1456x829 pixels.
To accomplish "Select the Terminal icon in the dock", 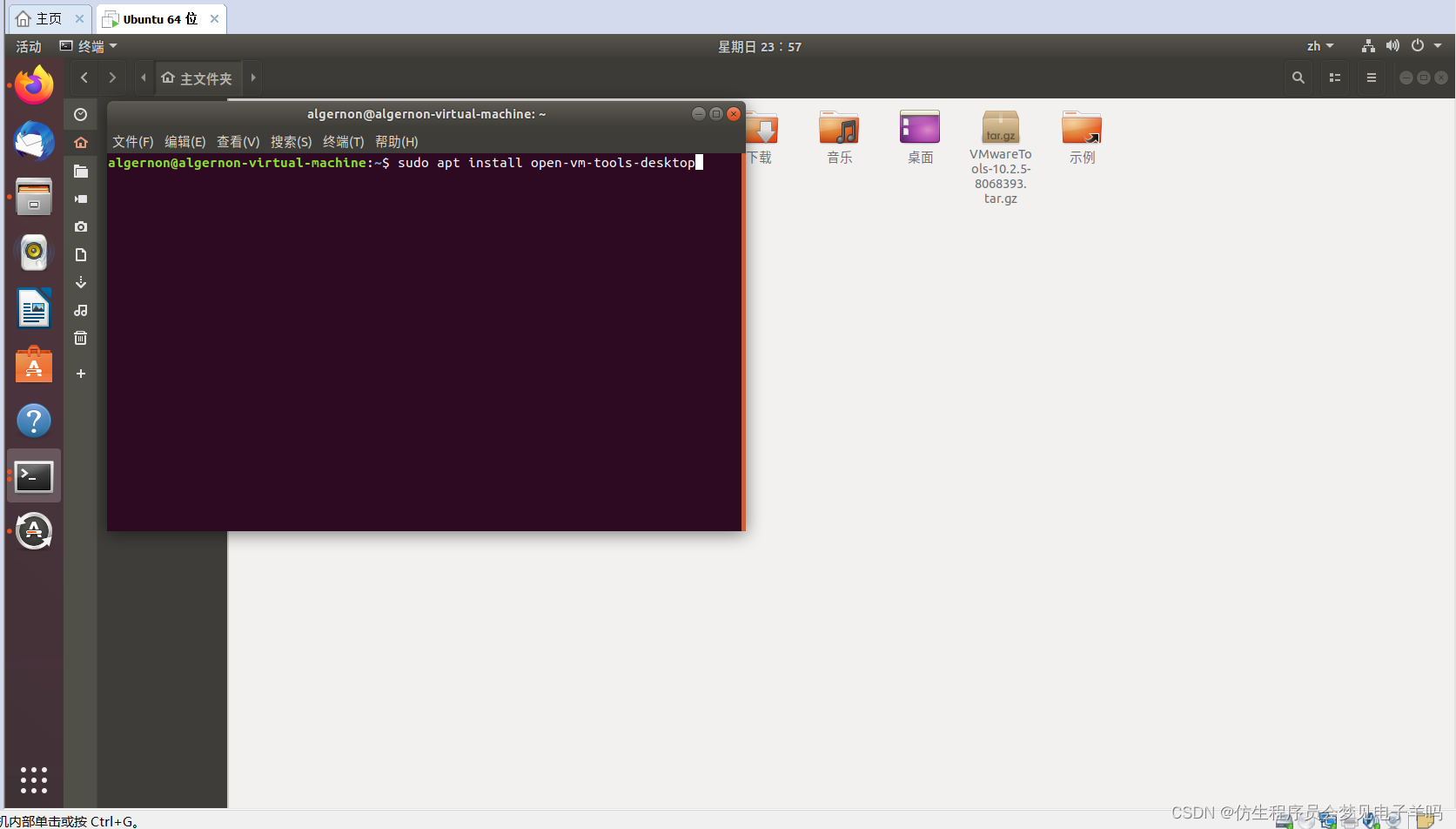I will pos(34,476).
